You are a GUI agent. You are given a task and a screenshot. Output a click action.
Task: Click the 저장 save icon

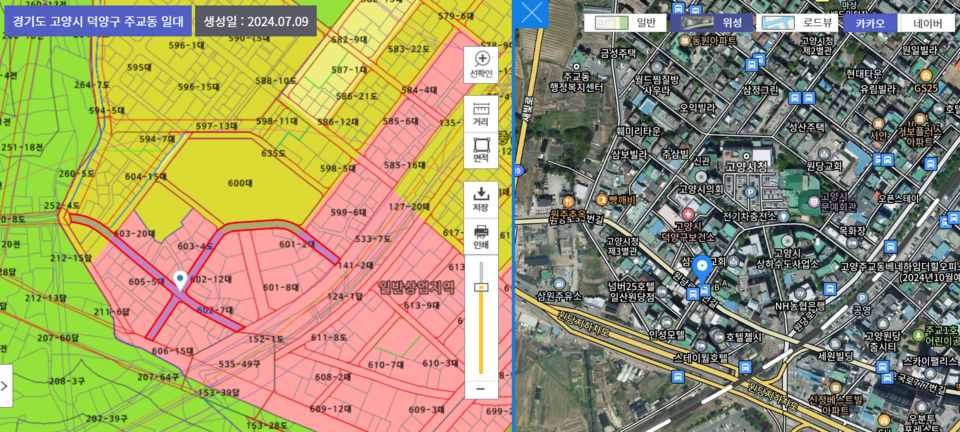(x=481, y=198)
